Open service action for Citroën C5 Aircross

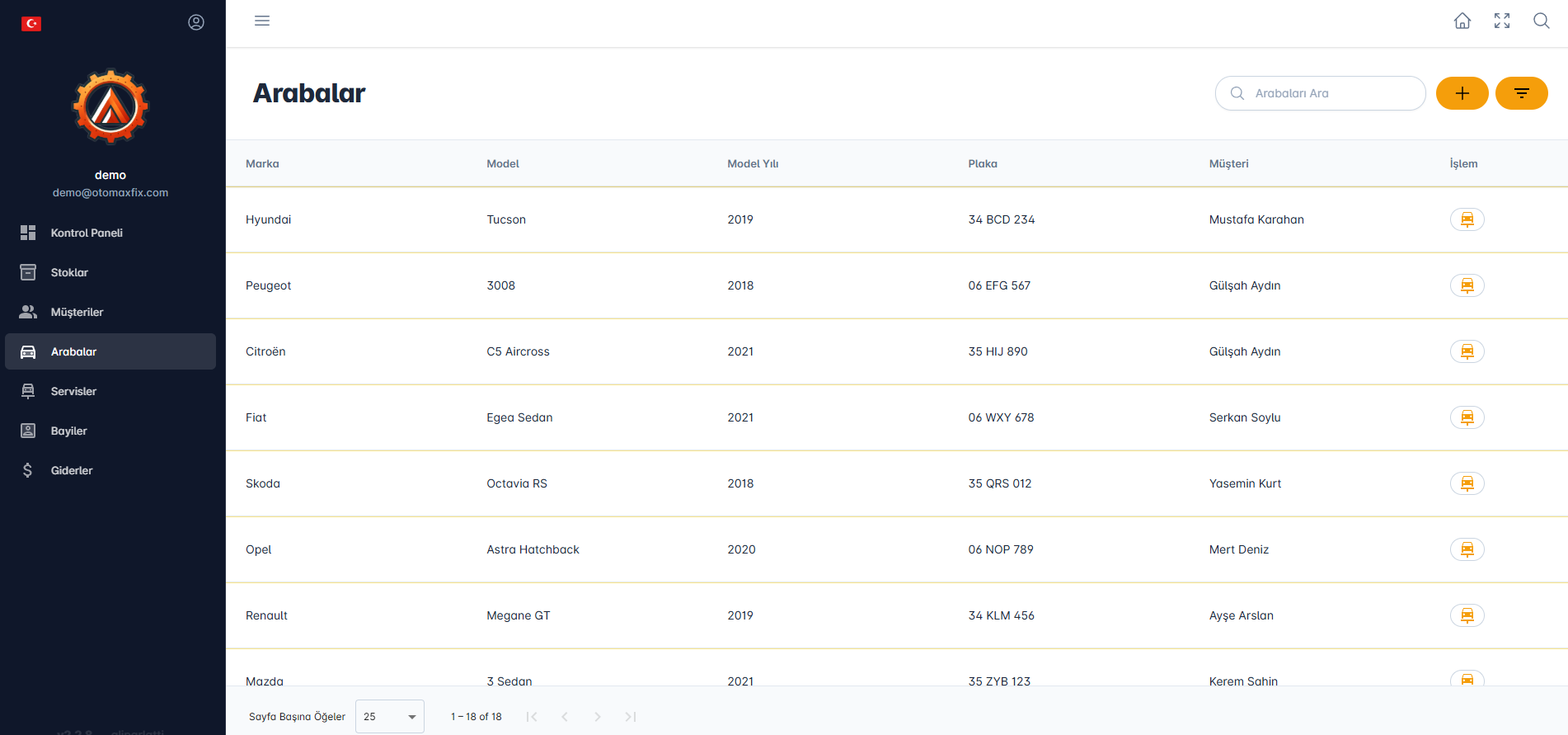click(x=1467, y=351)
